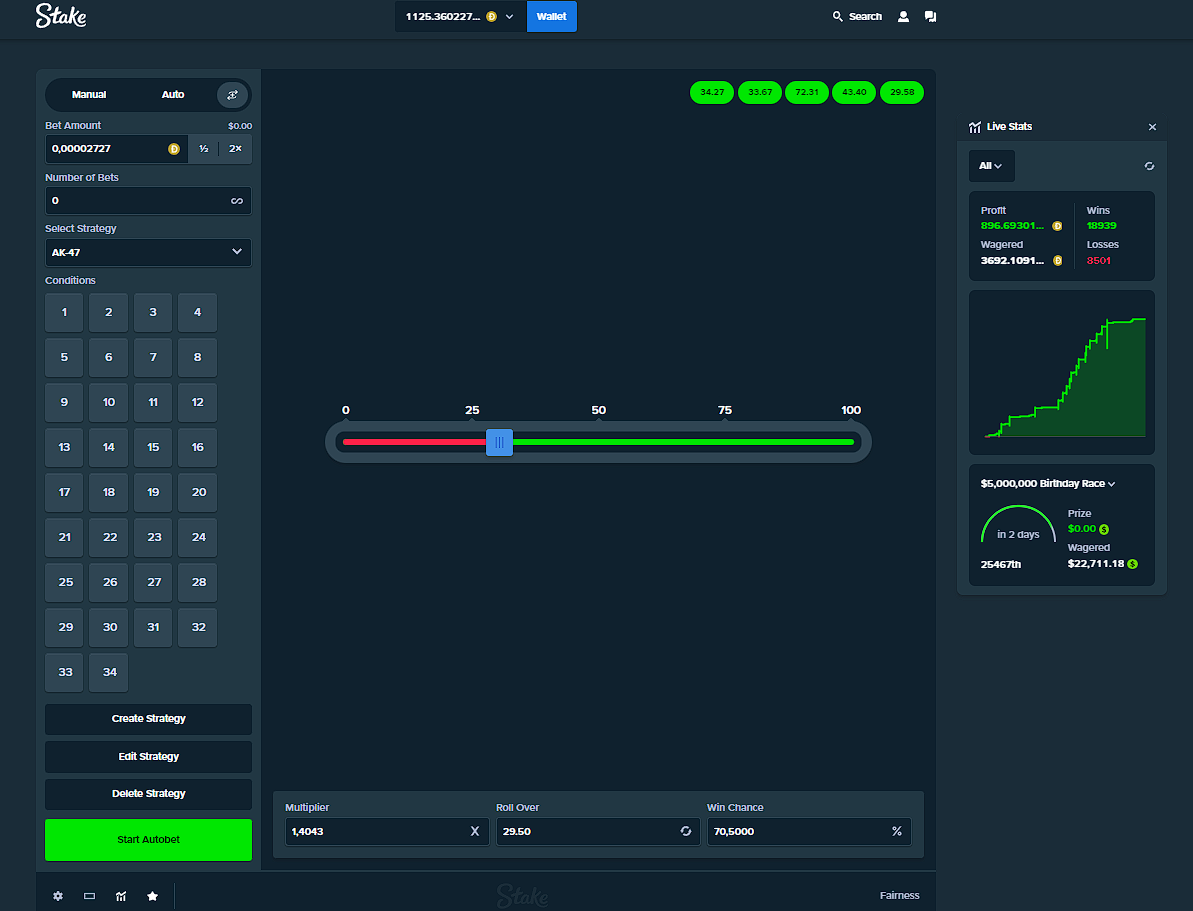
Task: Double the bet with 2× button
Action: [x=236, y=148]
